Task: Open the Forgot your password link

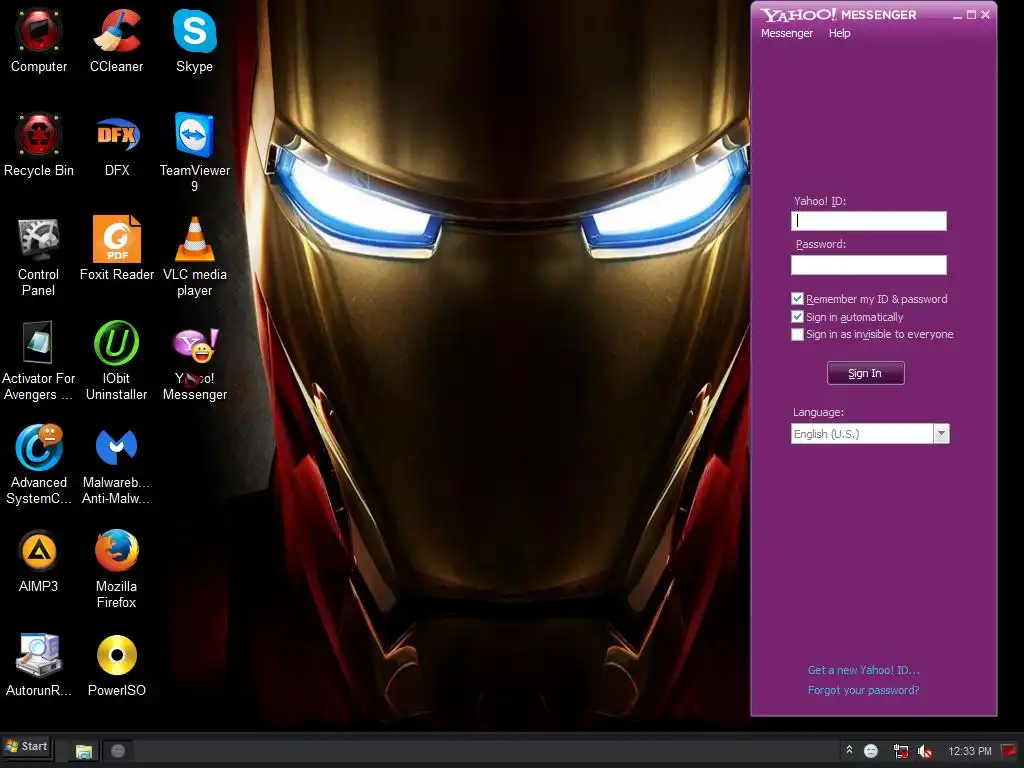Action: click(x=863, y=690)
